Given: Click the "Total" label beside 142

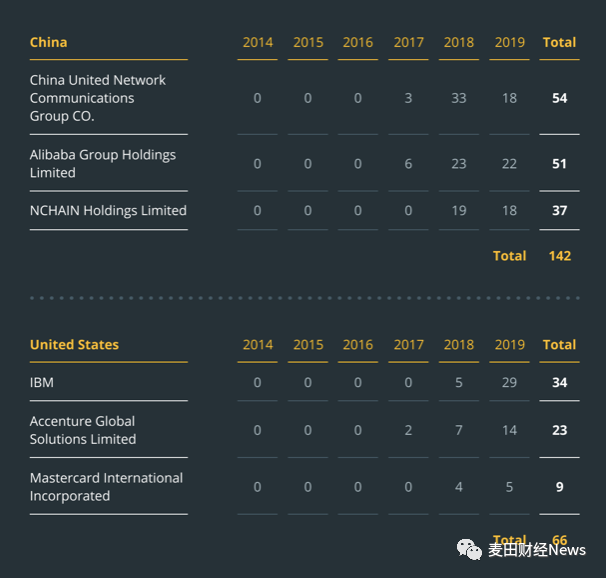Looking at the screenshot, I should click(x=509, y=256).
